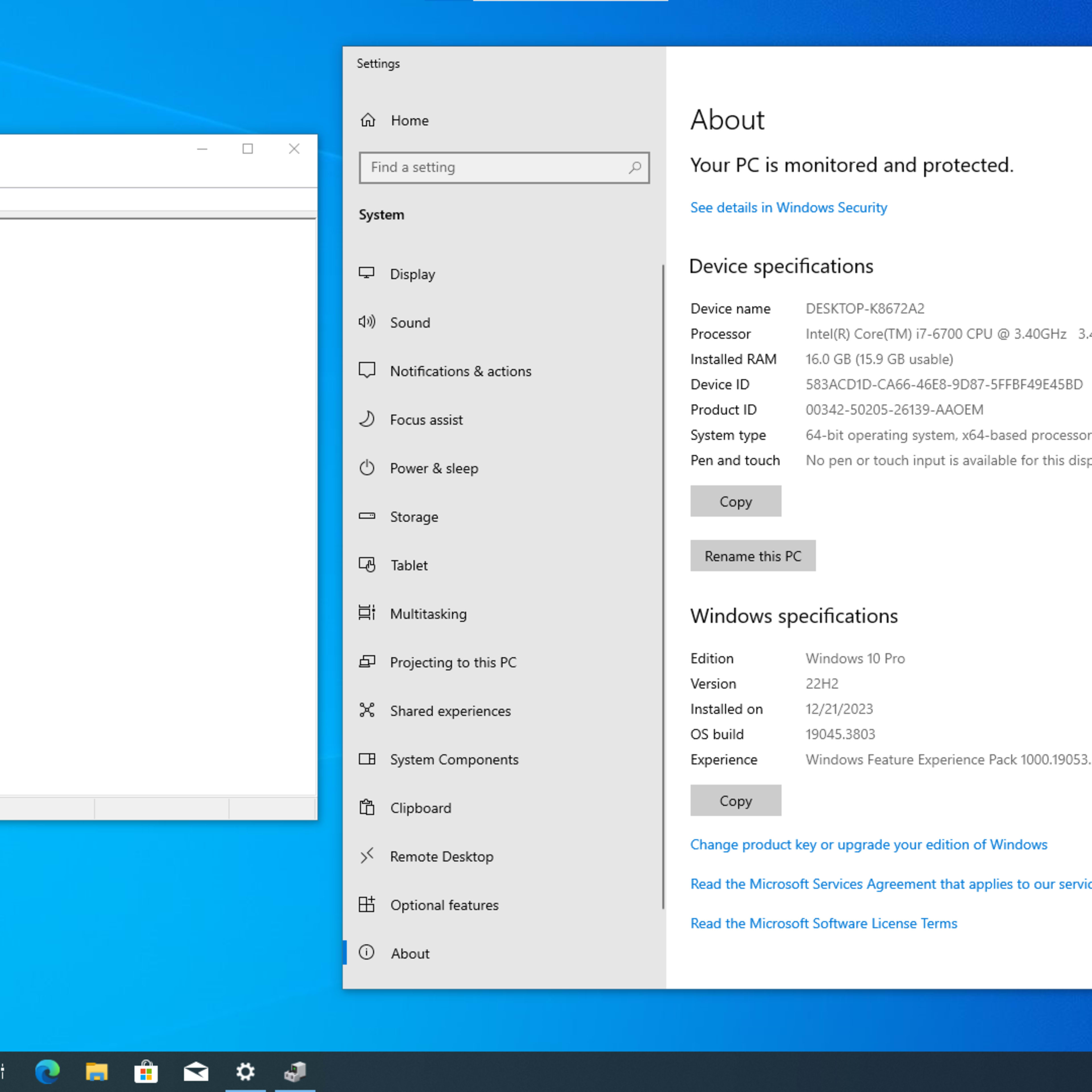Click Copy device specifications

pos(735,501)
